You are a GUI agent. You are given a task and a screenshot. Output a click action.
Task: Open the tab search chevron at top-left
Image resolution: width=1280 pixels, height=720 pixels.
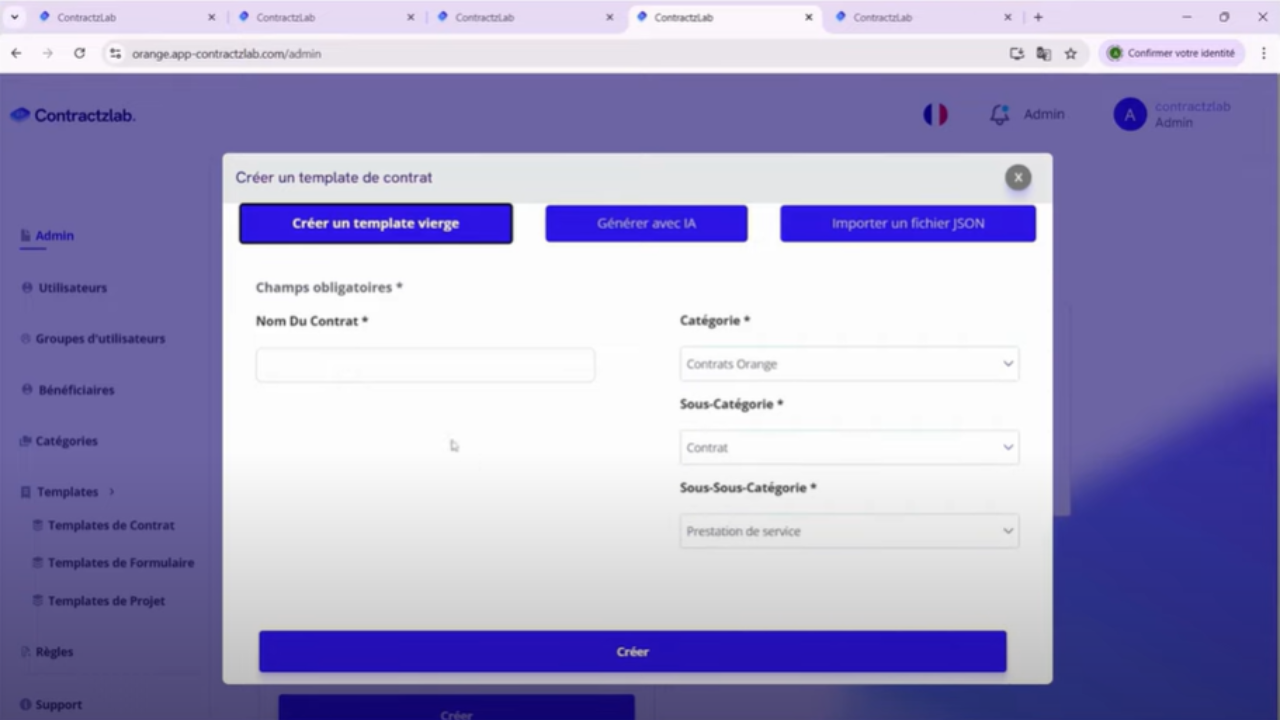click(14, 17)
